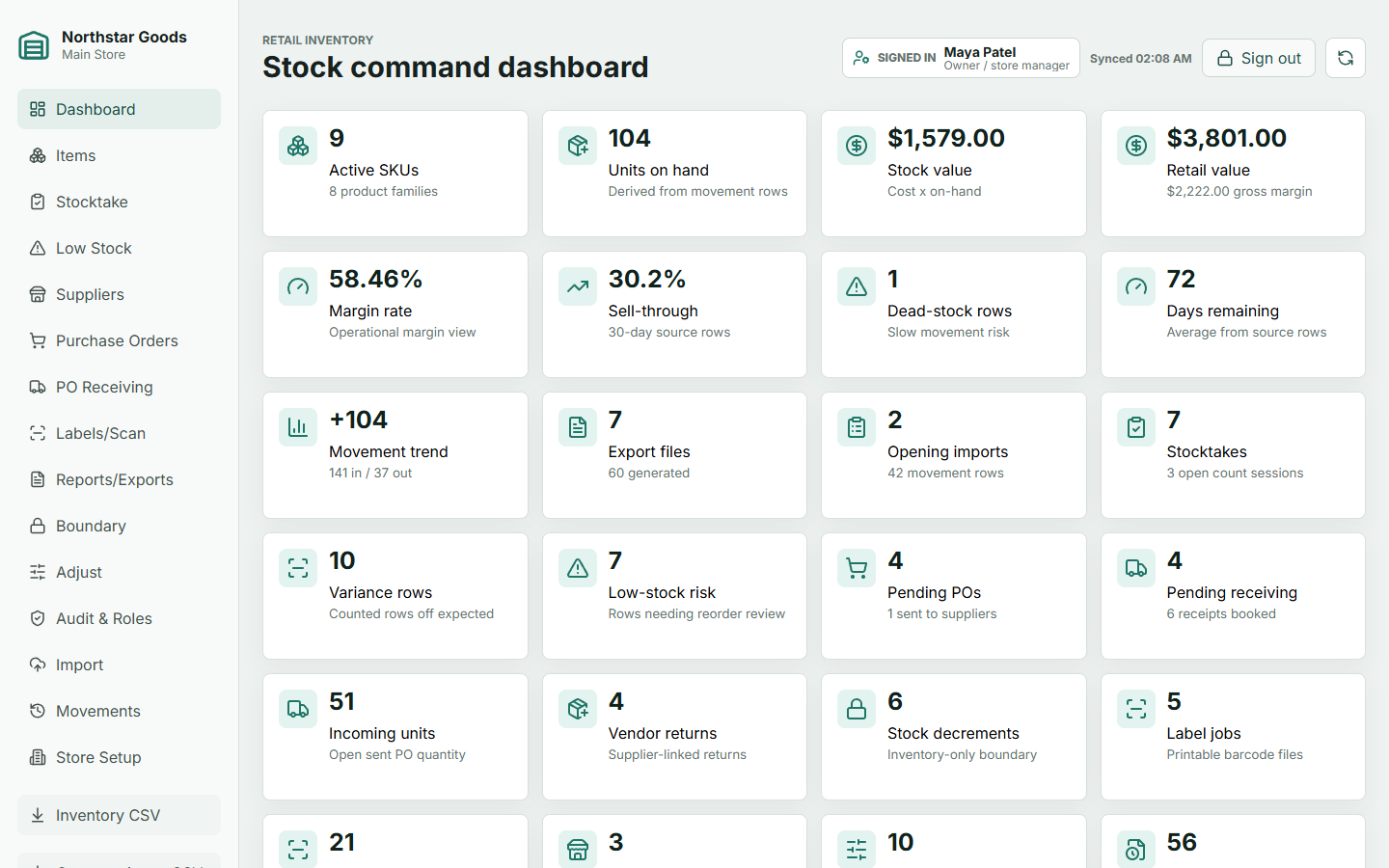Image resolution: width=1389 pixels, height=868 pixels.
Task: Click the 'Printable barcode files' text
Action: [1235, 755]
